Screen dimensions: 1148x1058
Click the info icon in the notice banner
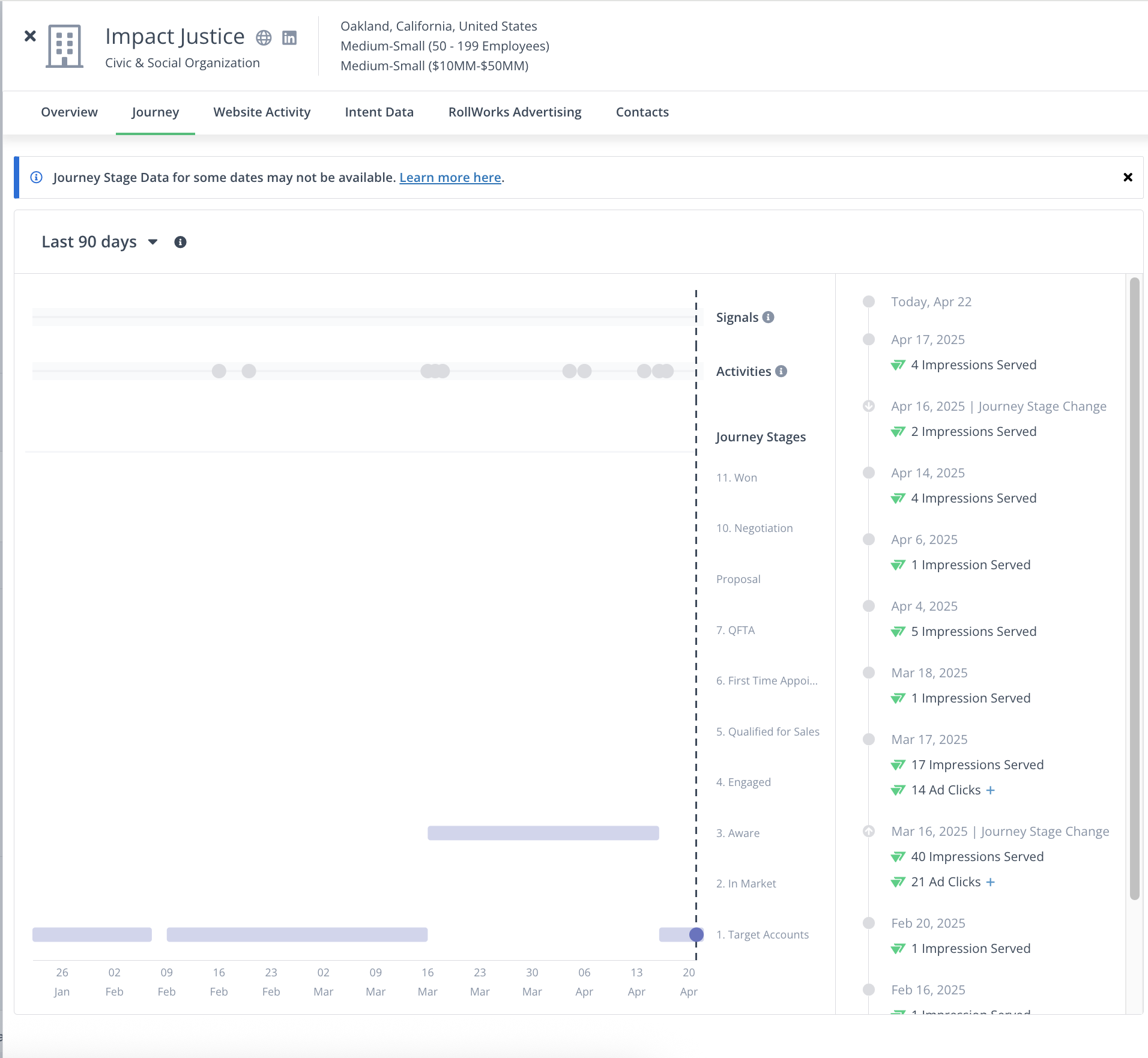37,177
